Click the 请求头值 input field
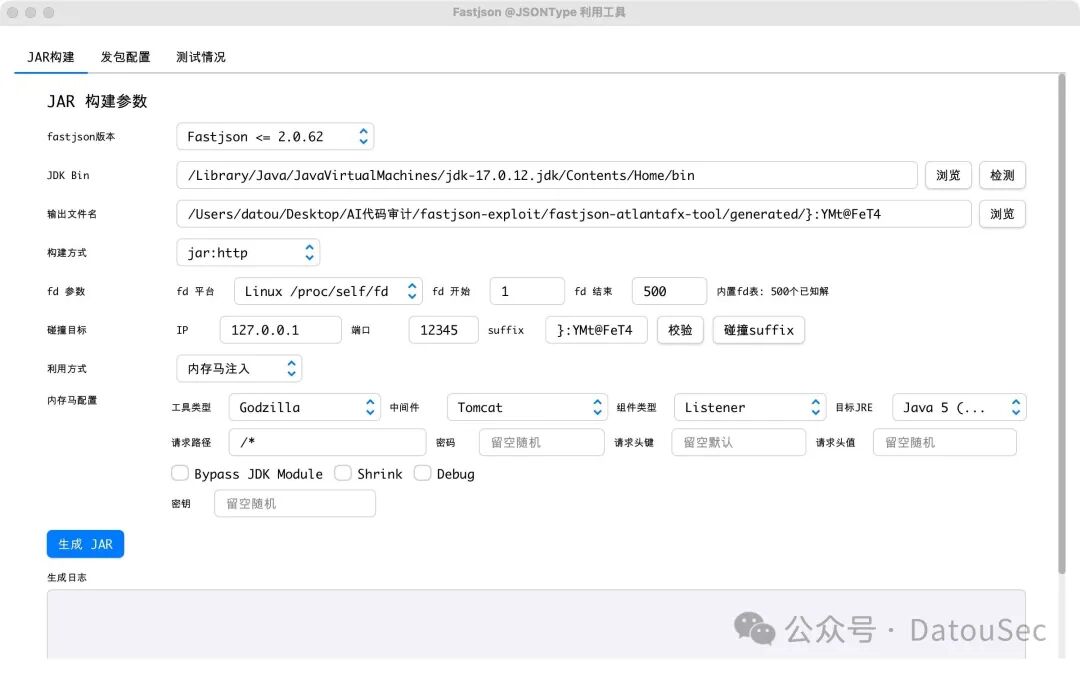Viewport: 1080px width, 673px height. click(x=945, y=442)
